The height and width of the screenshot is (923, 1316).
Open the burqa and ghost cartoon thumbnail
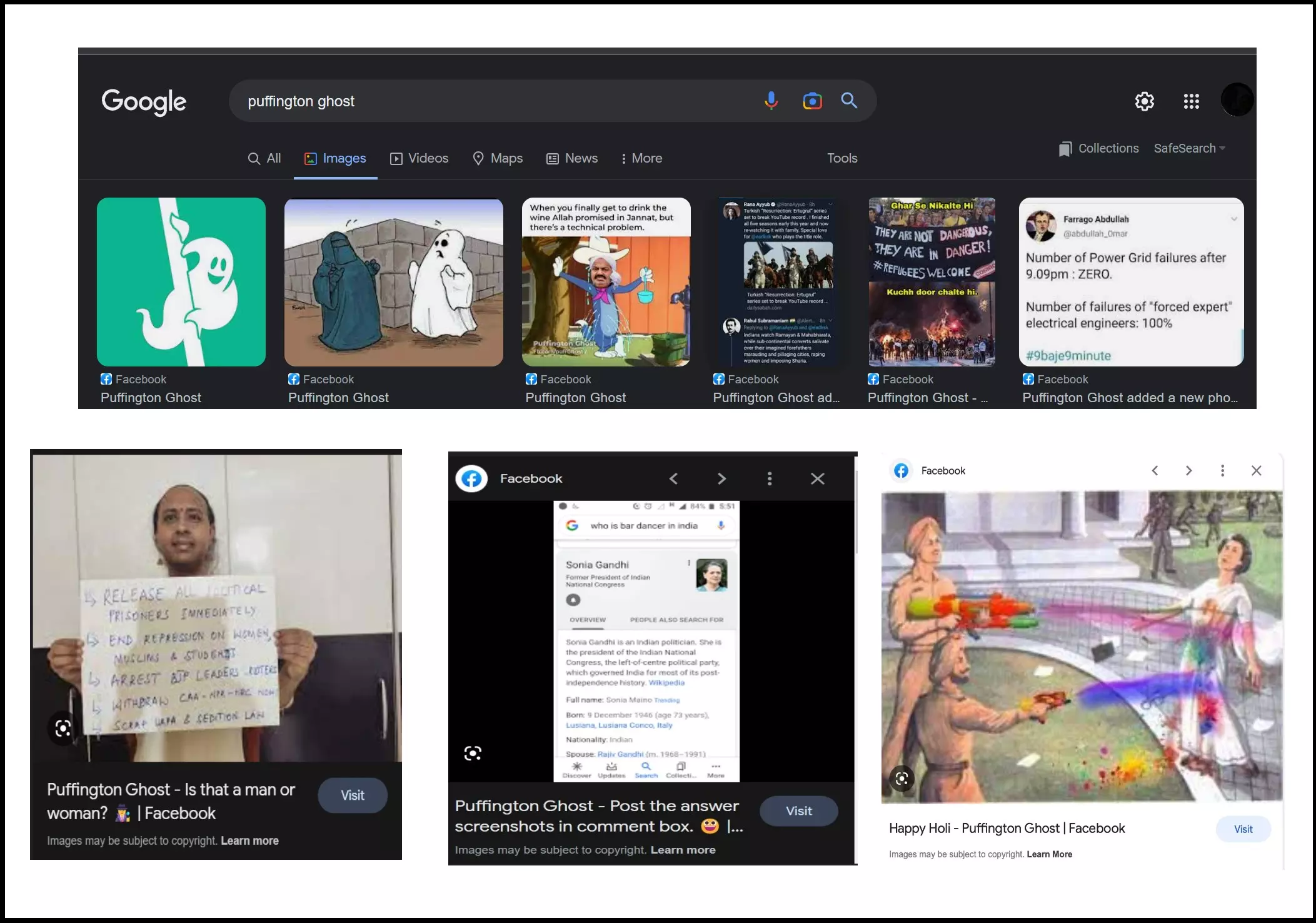pos(394,282)
